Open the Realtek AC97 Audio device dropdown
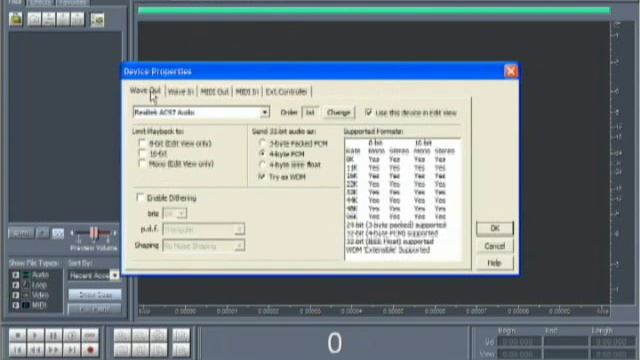Viewport: 640px width, 360px height. [x=264, y=112]
